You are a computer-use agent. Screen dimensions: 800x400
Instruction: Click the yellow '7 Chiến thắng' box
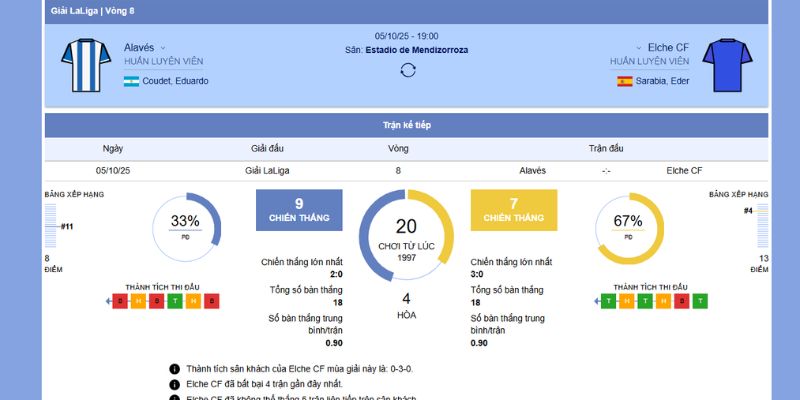click(514, 210)
